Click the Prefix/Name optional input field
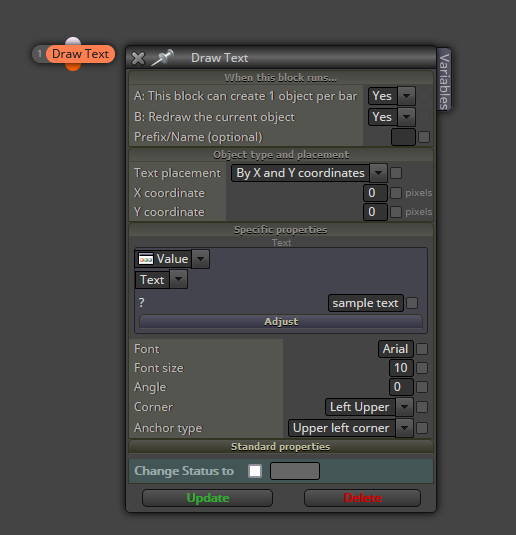The image size is (516, 535). (x=403, y=137)
